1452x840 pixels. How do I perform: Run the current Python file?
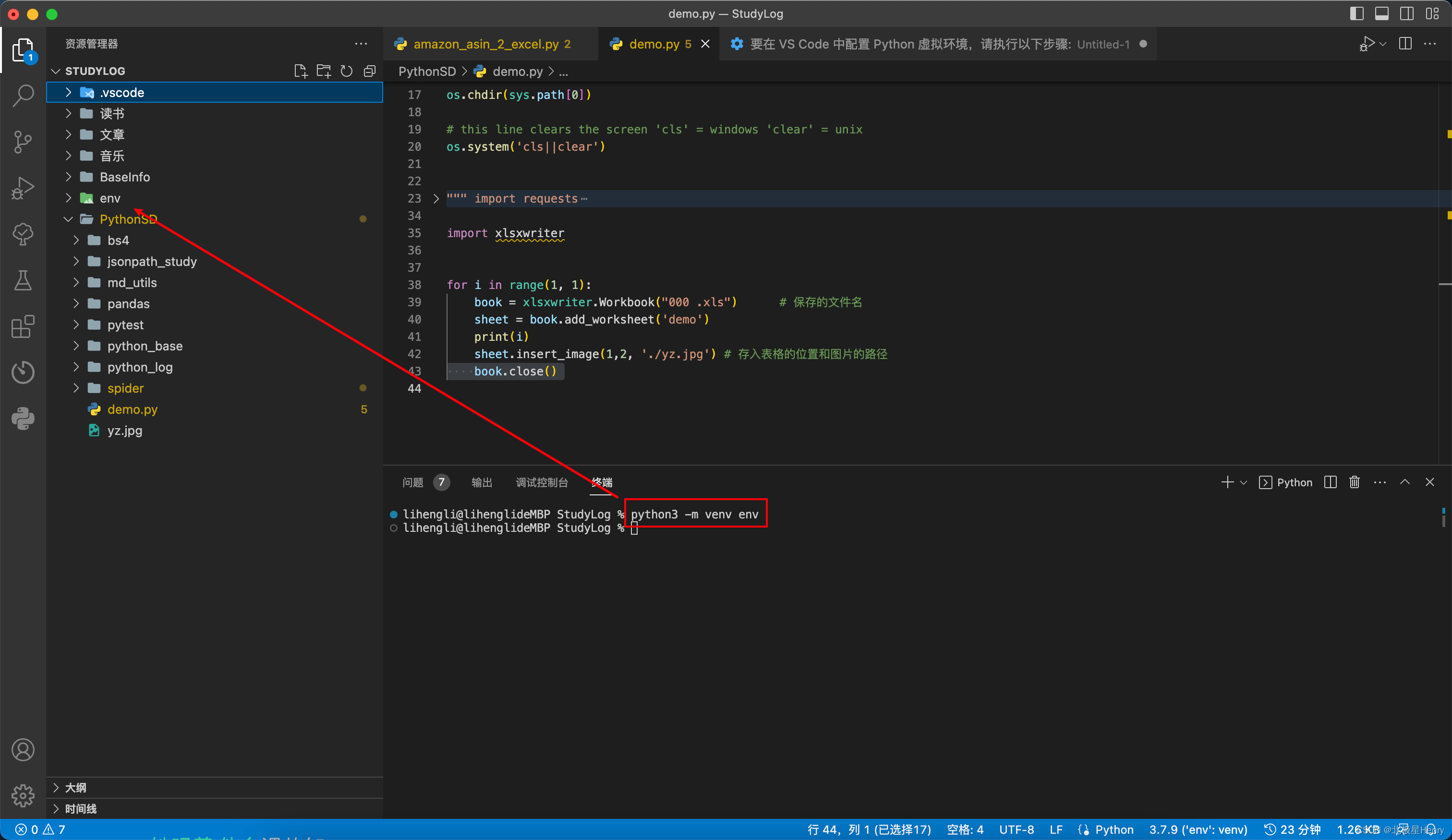click(x=1367, y=43)
